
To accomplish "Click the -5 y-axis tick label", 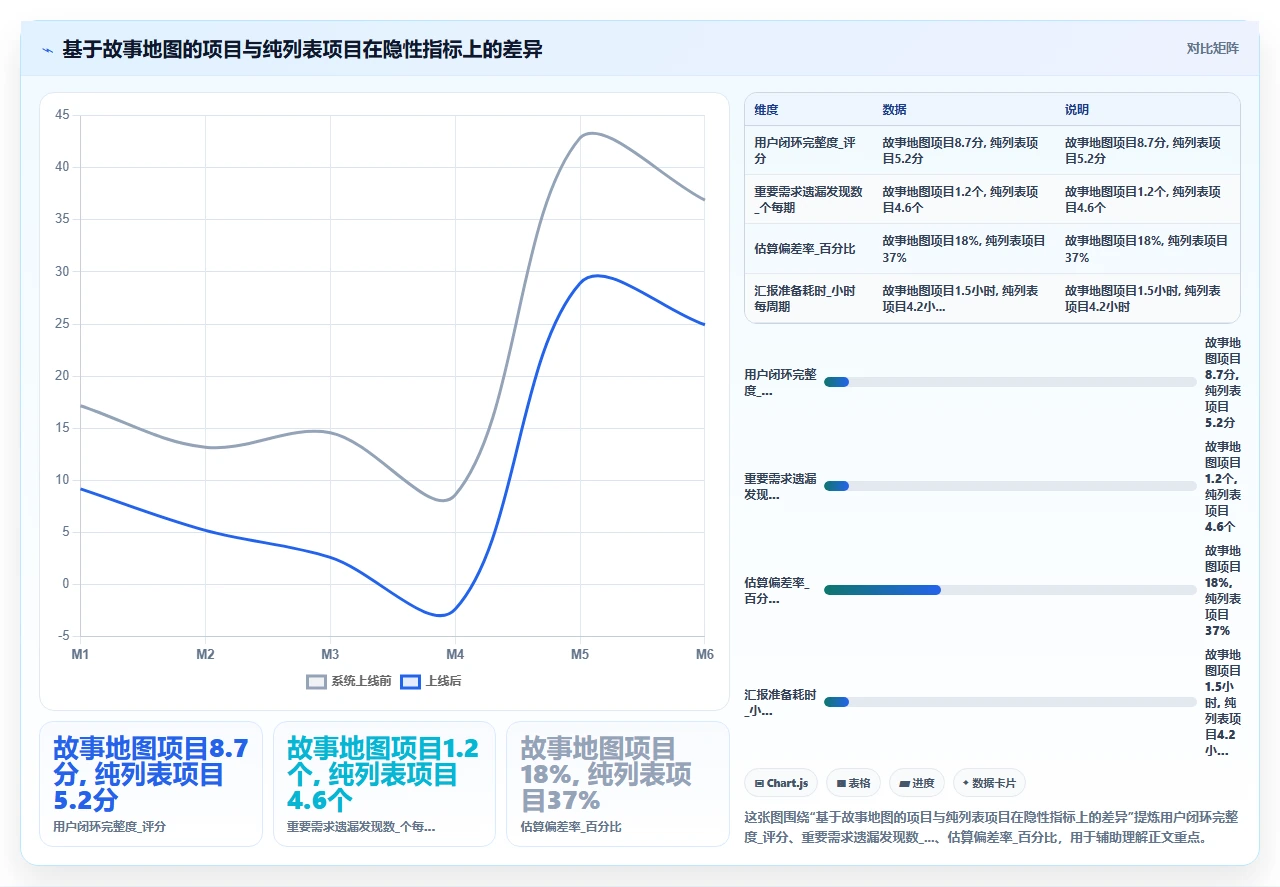I will coord(64,636).
